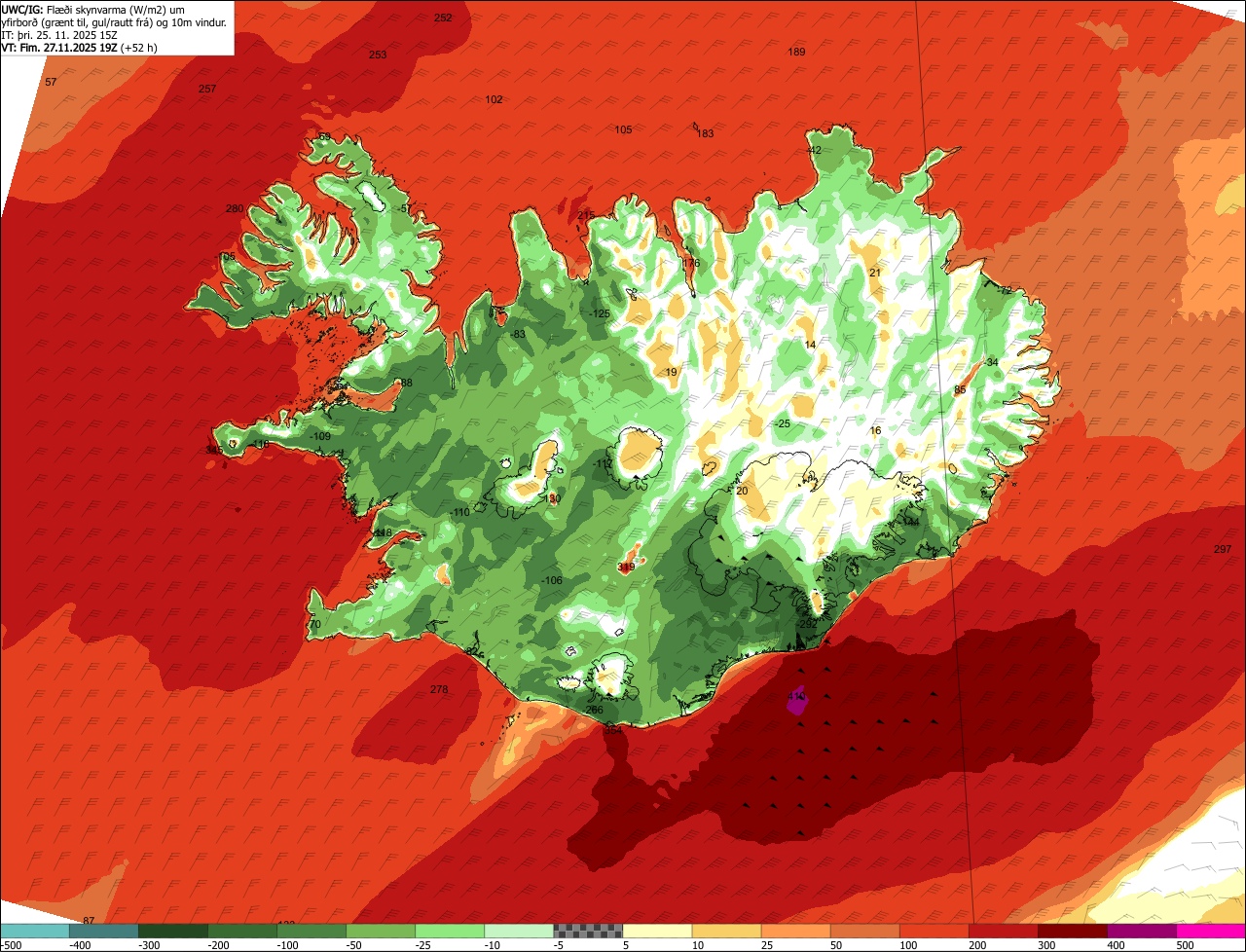1246x952 pixels.
Task: Click the map value -106
Action: tap(552, 580)
